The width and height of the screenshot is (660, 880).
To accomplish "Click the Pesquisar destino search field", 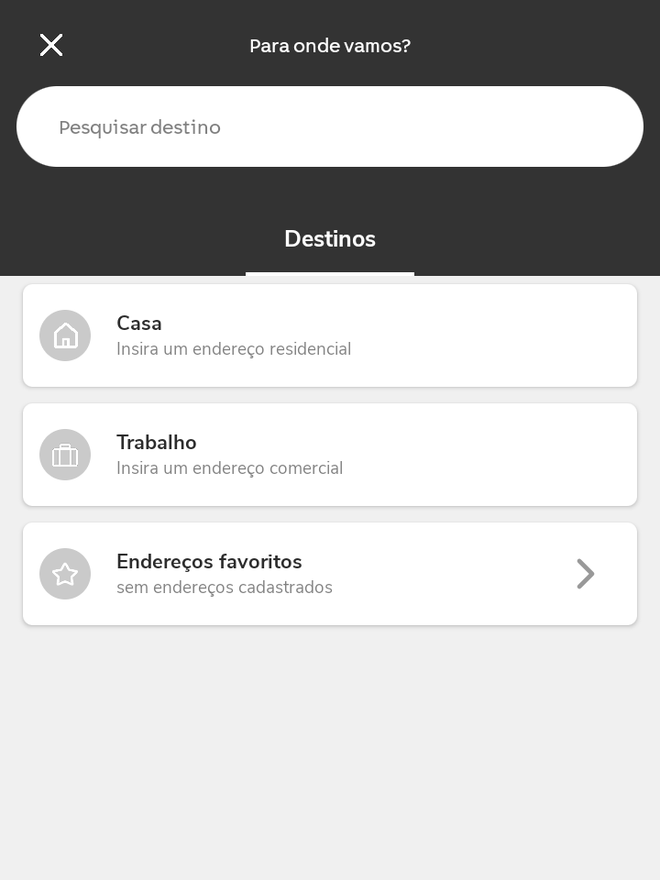I will point(330,127).
